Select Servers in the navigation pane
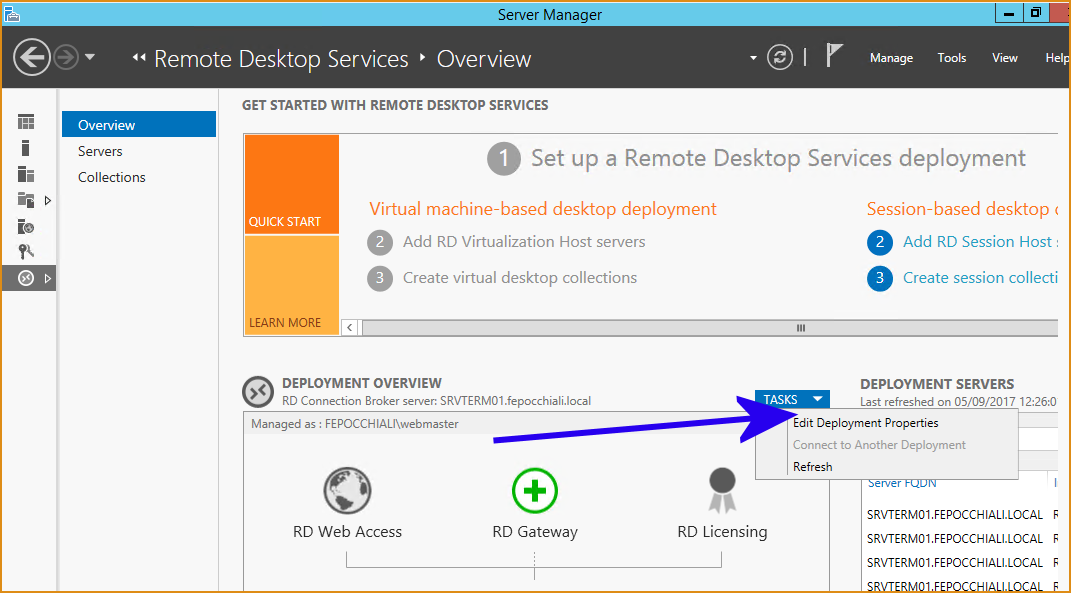 [x=100, y=151]
